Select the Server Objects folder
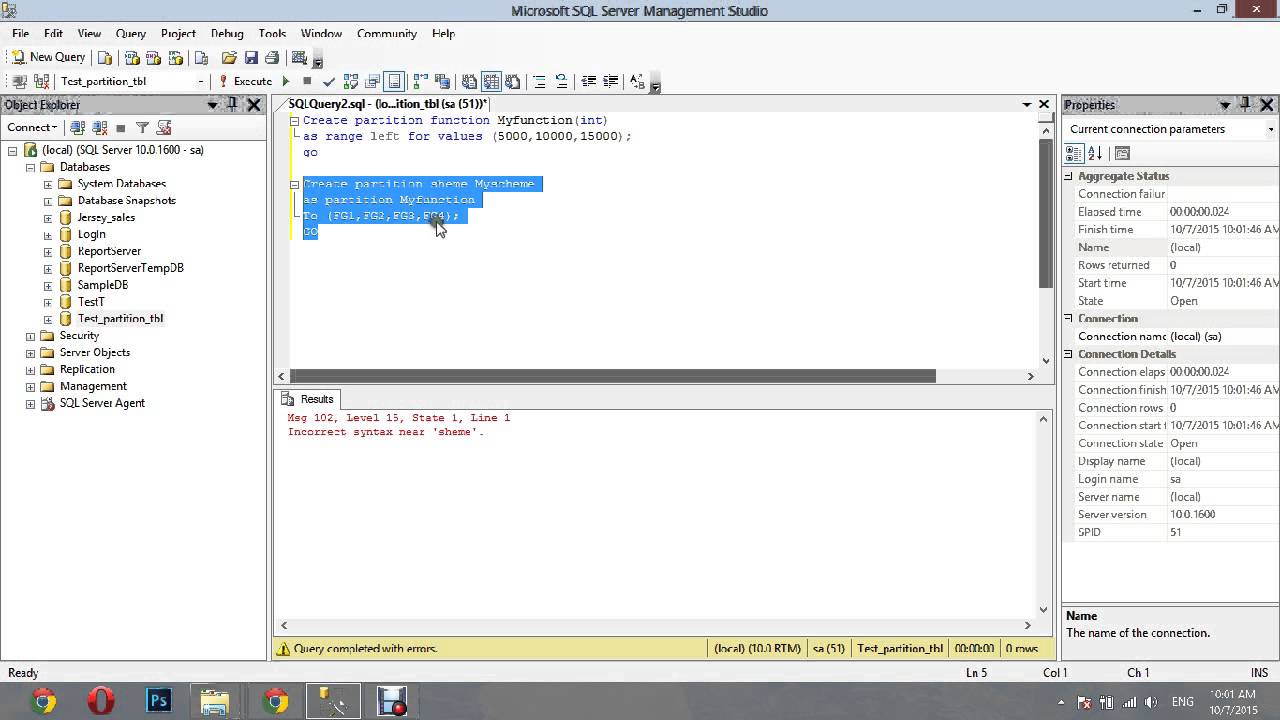 pos(95,352)
